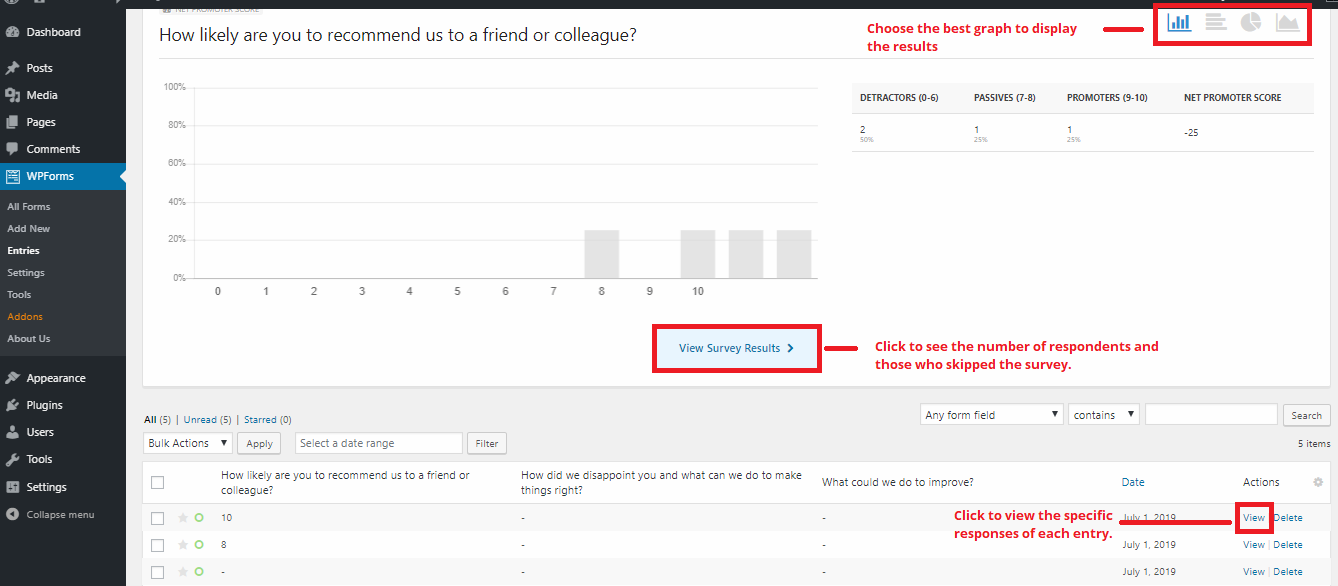Click the Tools wrench icon
1338x586 pixels.
coord(12,459)
